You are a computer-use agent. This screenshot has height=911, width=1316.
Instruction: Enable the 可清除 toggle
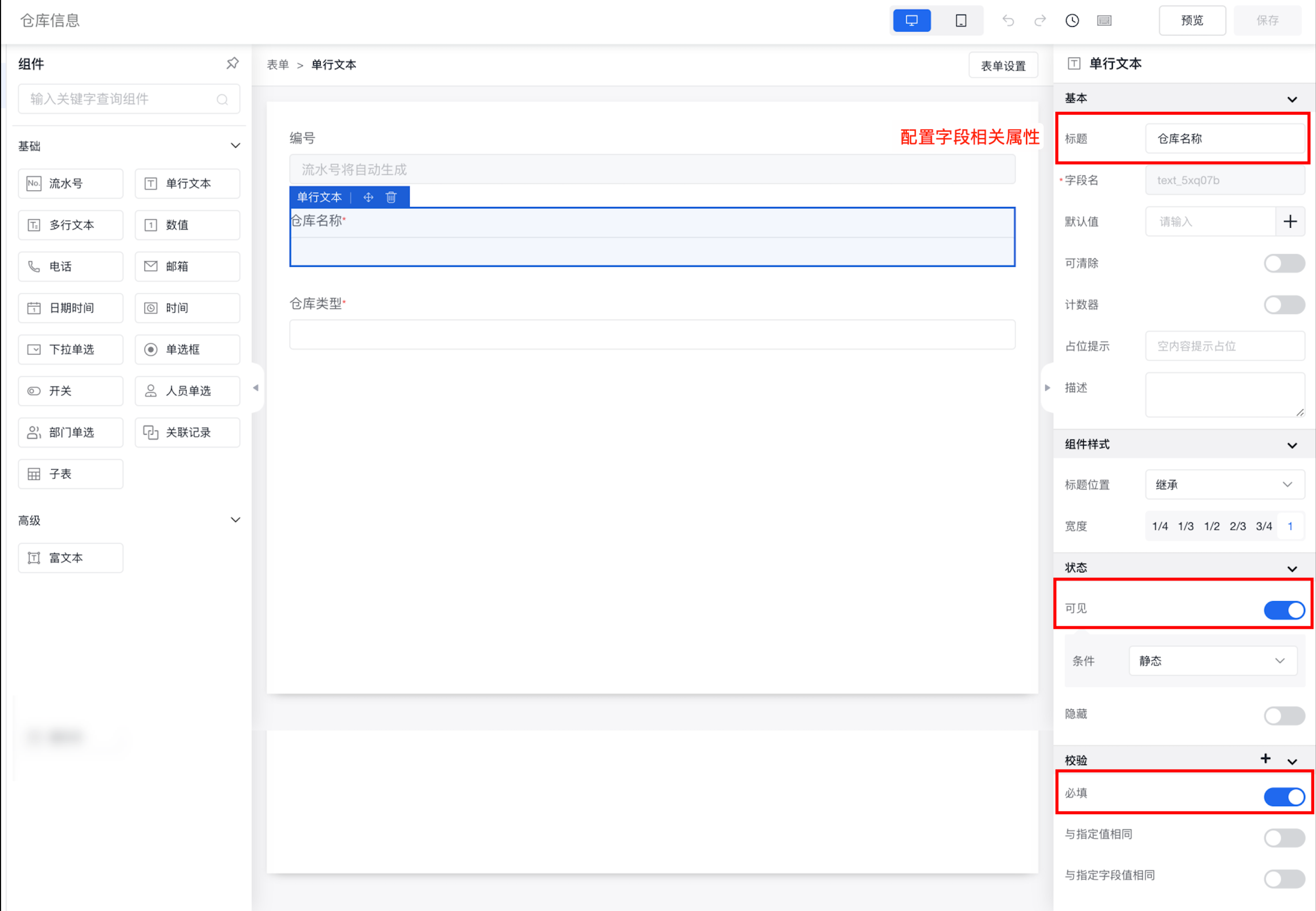tap(1283, 263)
